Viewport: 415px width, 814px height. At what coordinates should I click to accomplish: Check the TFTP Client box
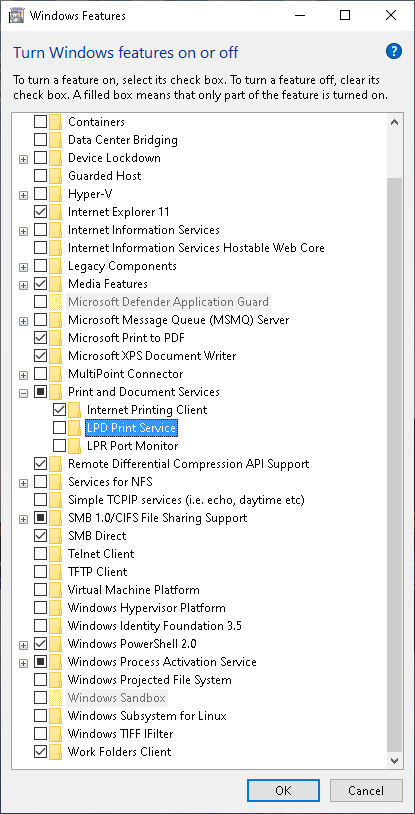[x=41, y=572]
